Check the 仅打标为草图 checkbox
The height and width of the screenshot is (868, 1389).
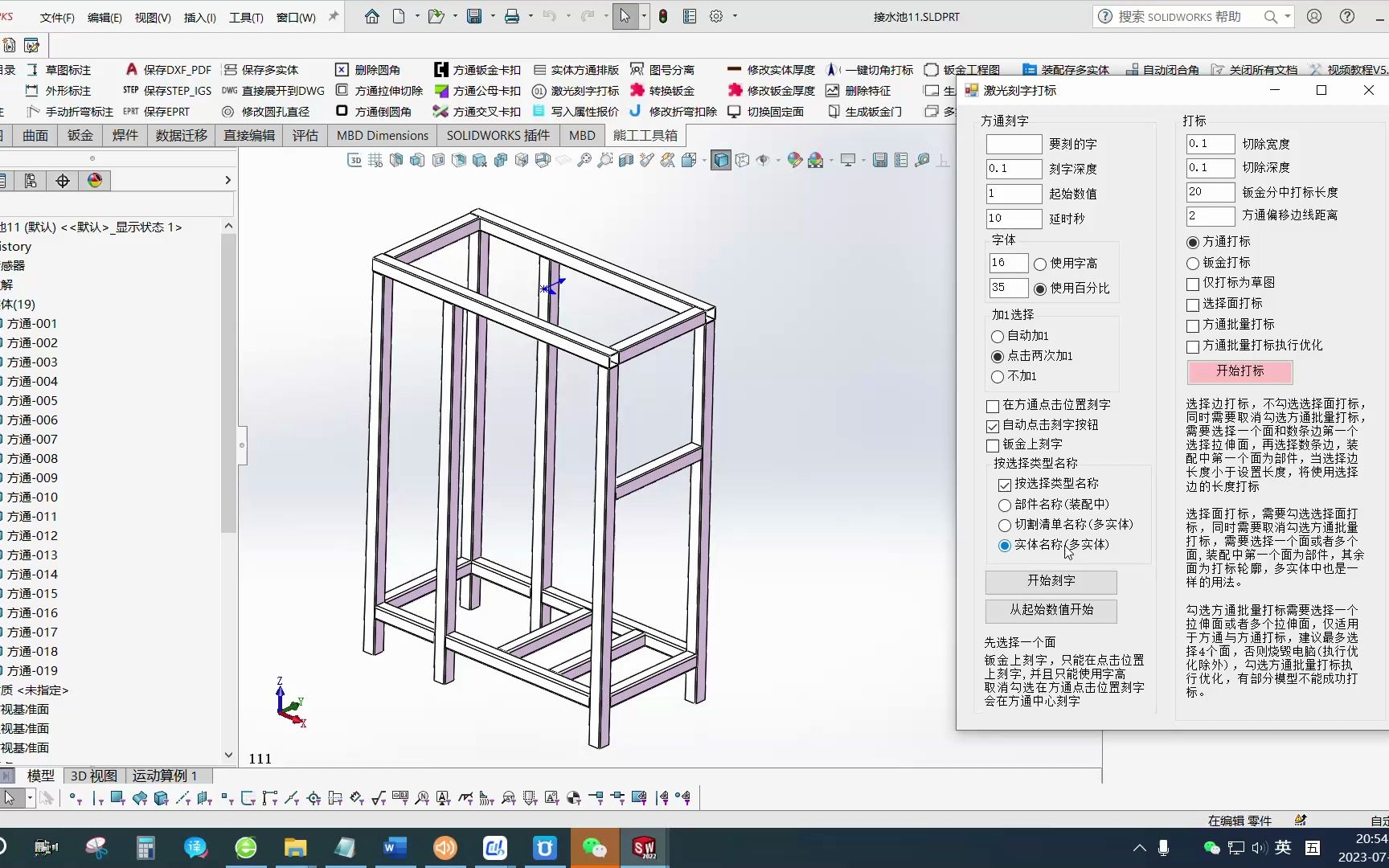[x=1192, y=283]
